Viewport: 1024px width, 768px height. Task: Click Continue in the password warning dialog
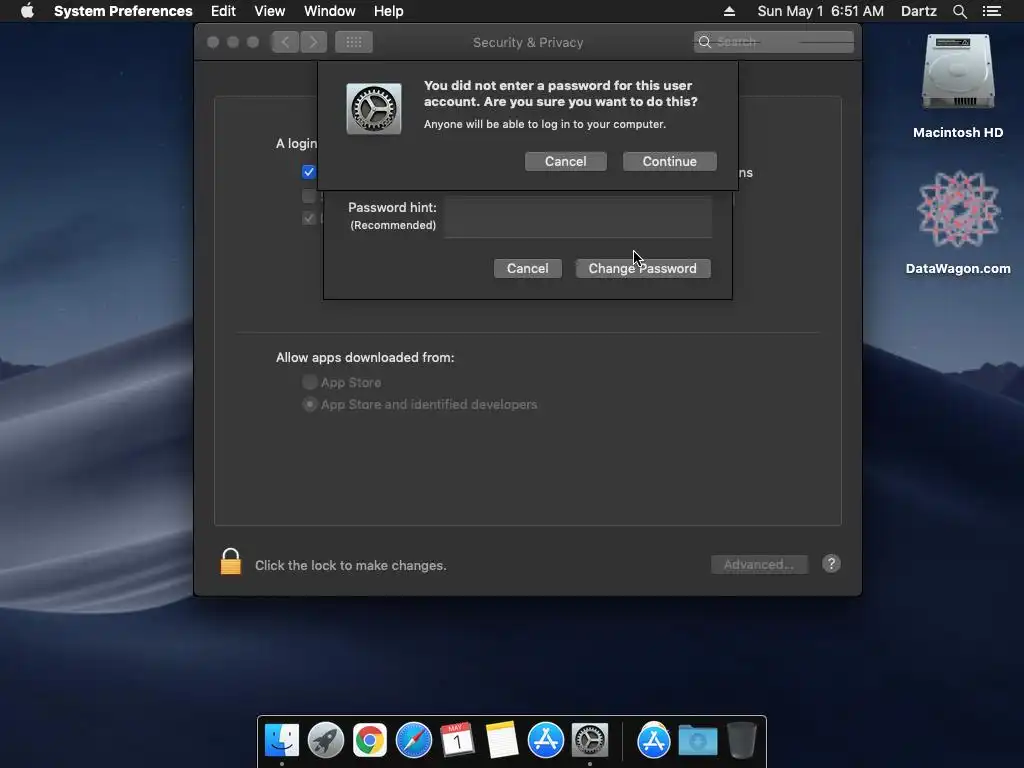click(x=669, y=161)
